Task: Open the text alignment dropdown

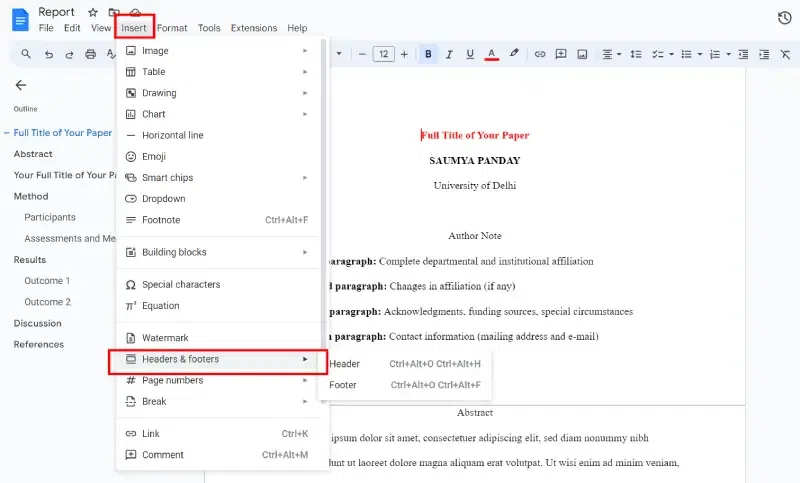Action: click(611, 54)
